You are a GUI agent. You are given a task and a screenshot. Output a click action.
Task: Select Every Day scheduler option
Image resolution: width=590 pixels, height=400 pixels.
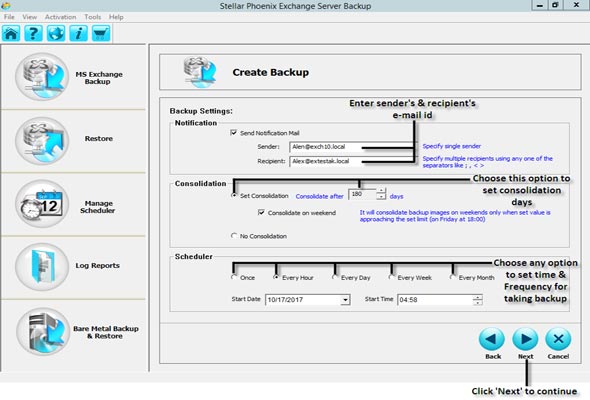click(335, 277)
